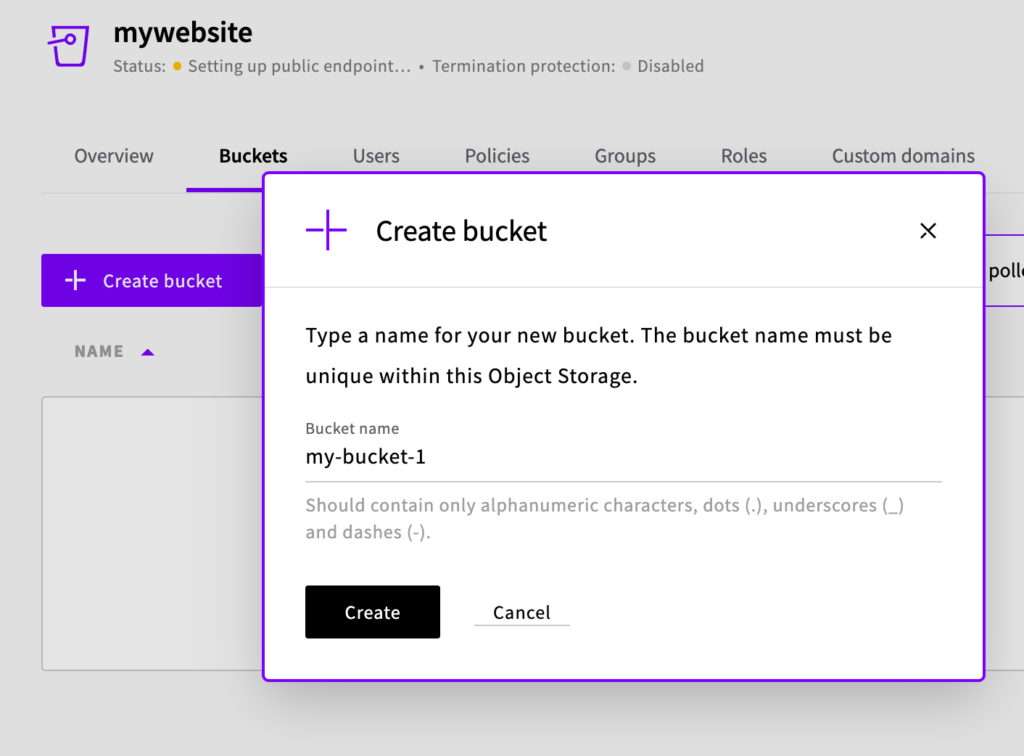1024x756 pixels.
Task: Click the Create bucket dialog title
Action: 461,231
